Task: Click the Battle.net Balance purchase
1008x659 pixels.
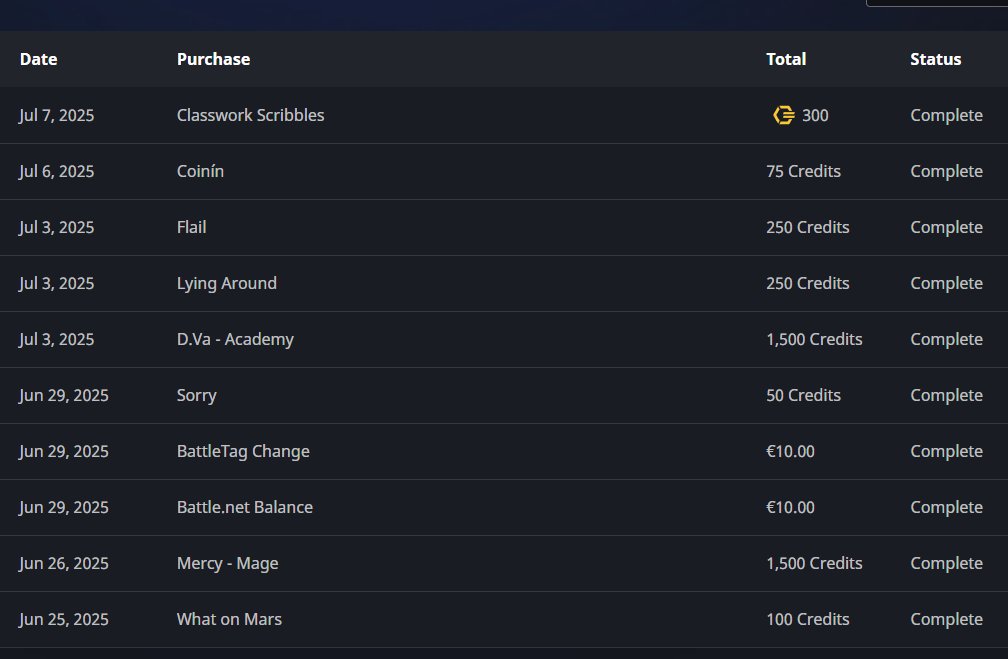Action: coord(244,507)
